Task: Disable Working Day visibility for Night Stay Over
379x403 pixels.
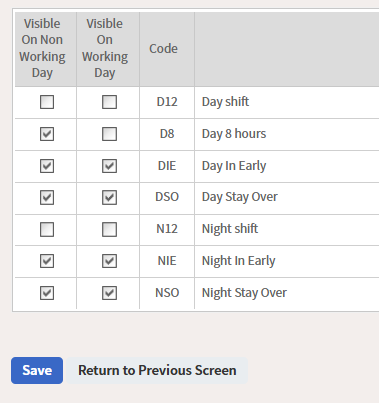Action: click(x=109, y=293)
